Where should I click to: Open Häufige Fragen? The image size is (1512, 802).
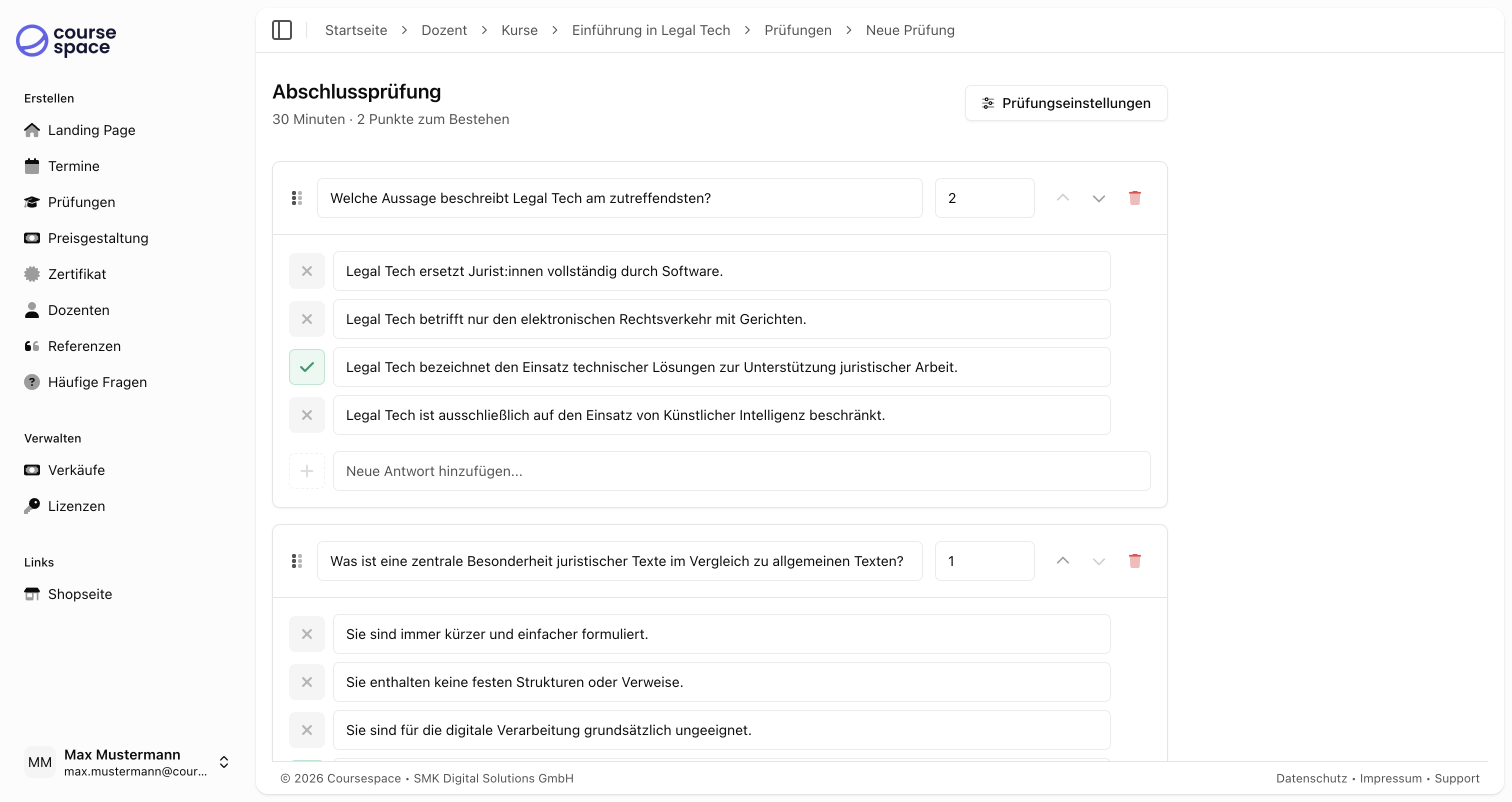(97, 381)
